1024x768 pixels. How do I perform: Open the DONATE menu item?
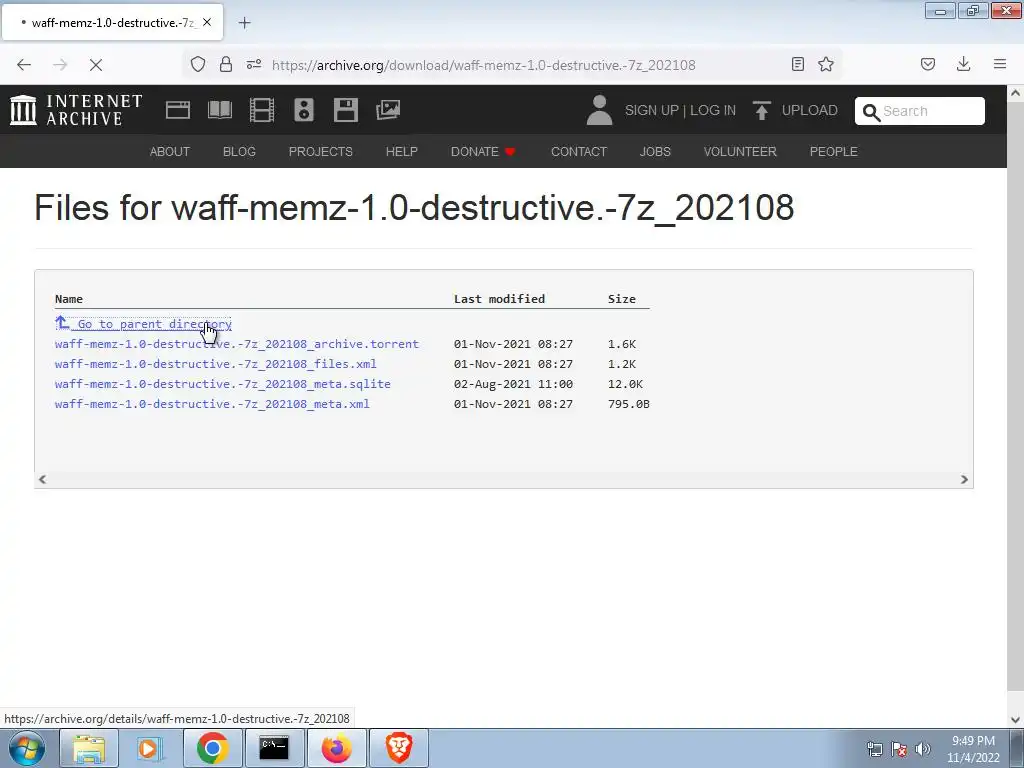[483, 152]
